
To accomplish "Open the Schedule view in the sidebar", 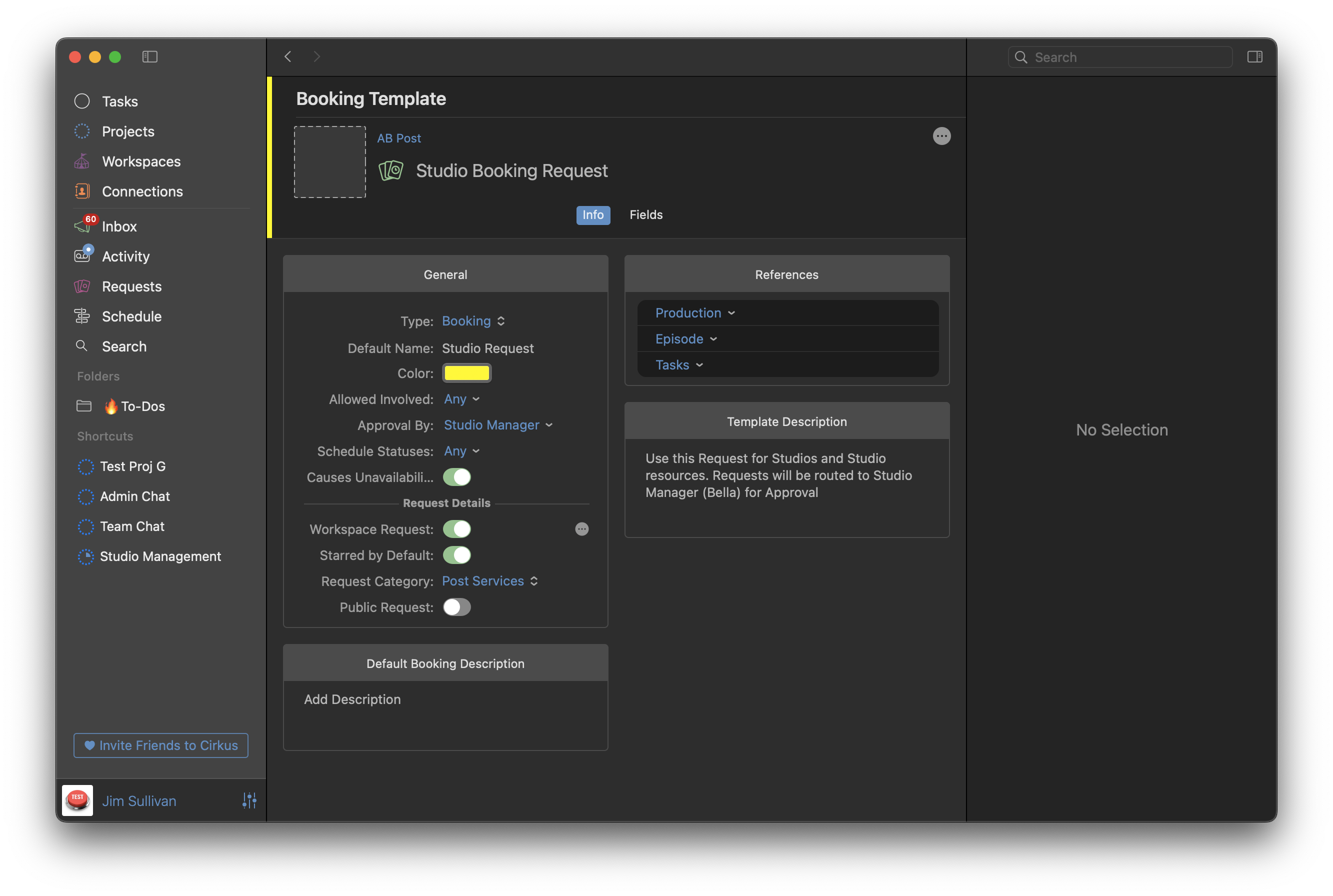I will (131, 316).
